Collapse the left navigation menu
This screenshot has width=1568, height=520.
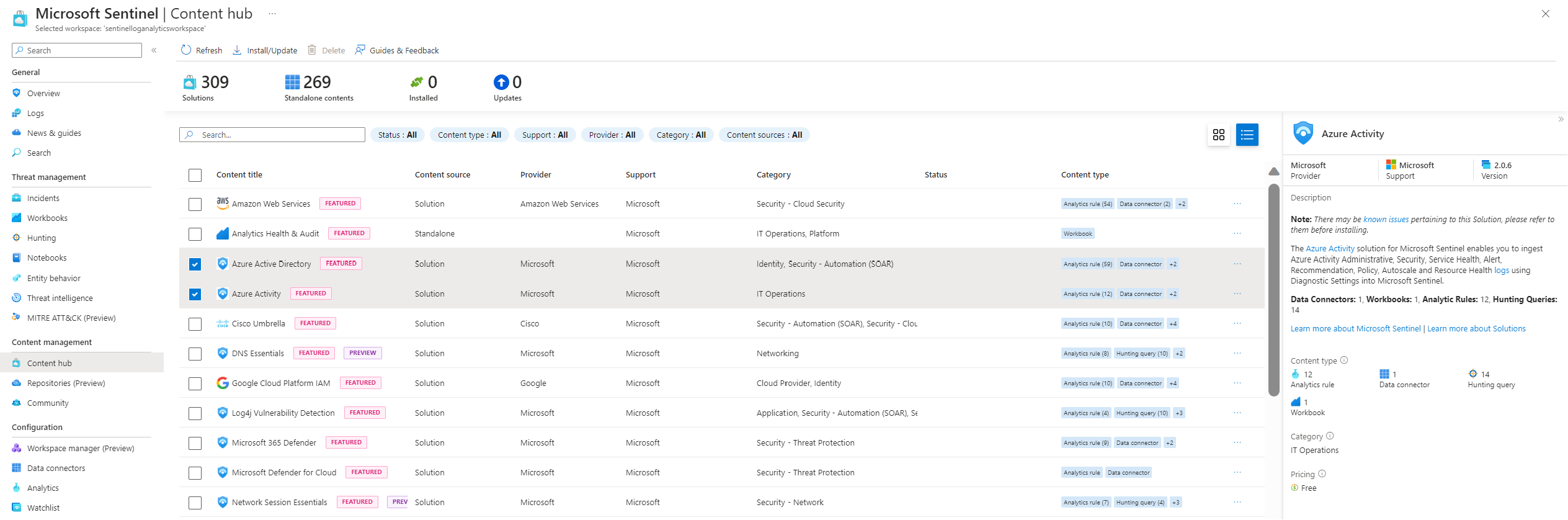click(x=154, y=50)
